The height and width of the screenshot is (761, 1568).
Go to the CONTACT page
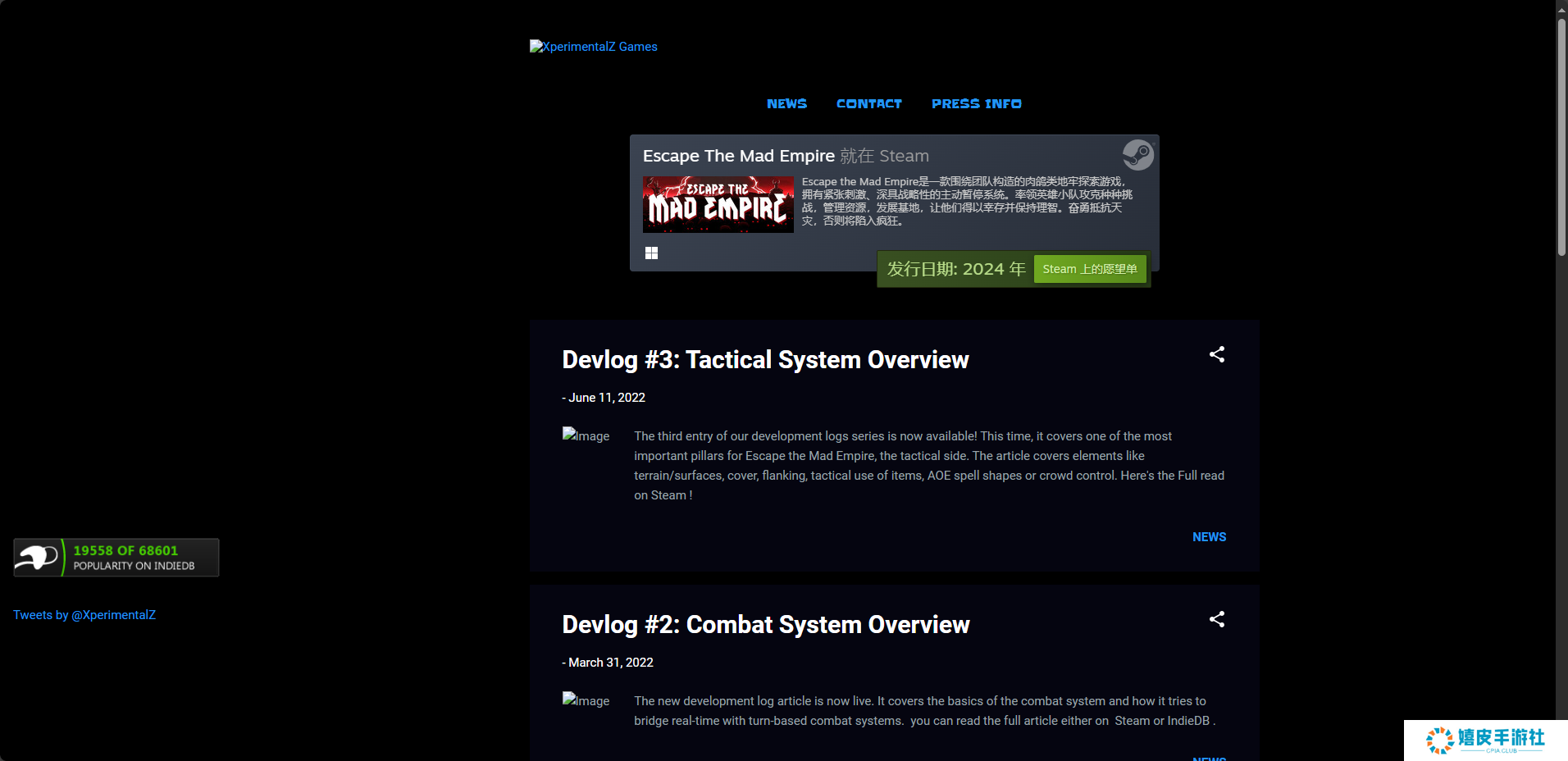pos(868,104)
